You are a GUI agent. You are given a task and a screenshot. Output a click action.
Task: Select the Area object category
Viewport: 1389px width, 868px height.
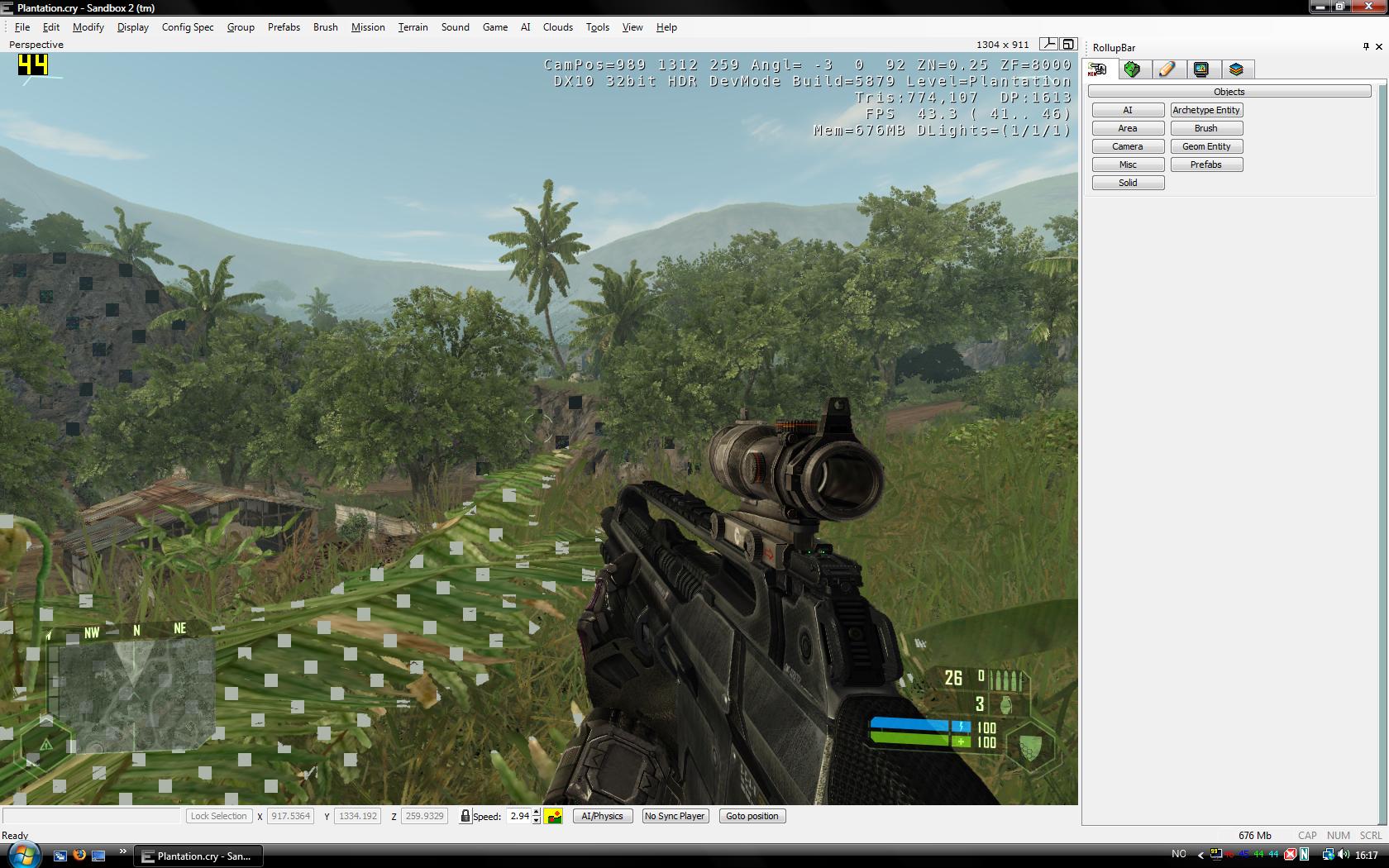click(x=1128, y=128)
